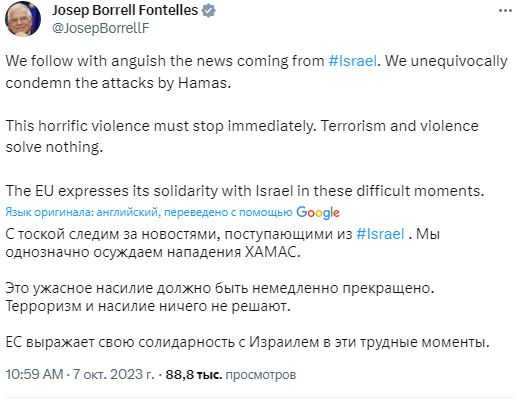This screenshot has width=518, height=400.
Task: Open the more options three-dot menu
Action: tap(505, 11)
